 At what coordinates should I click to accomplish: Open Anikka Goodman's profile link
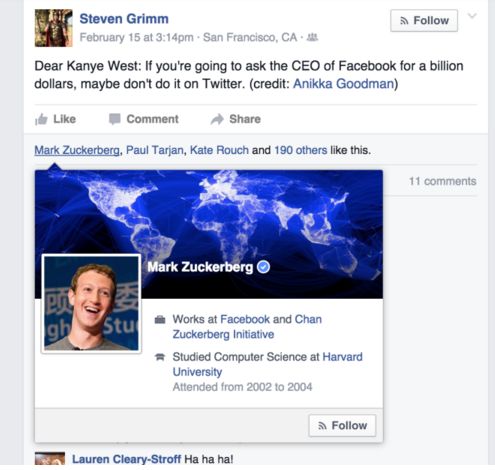(343, 84)
